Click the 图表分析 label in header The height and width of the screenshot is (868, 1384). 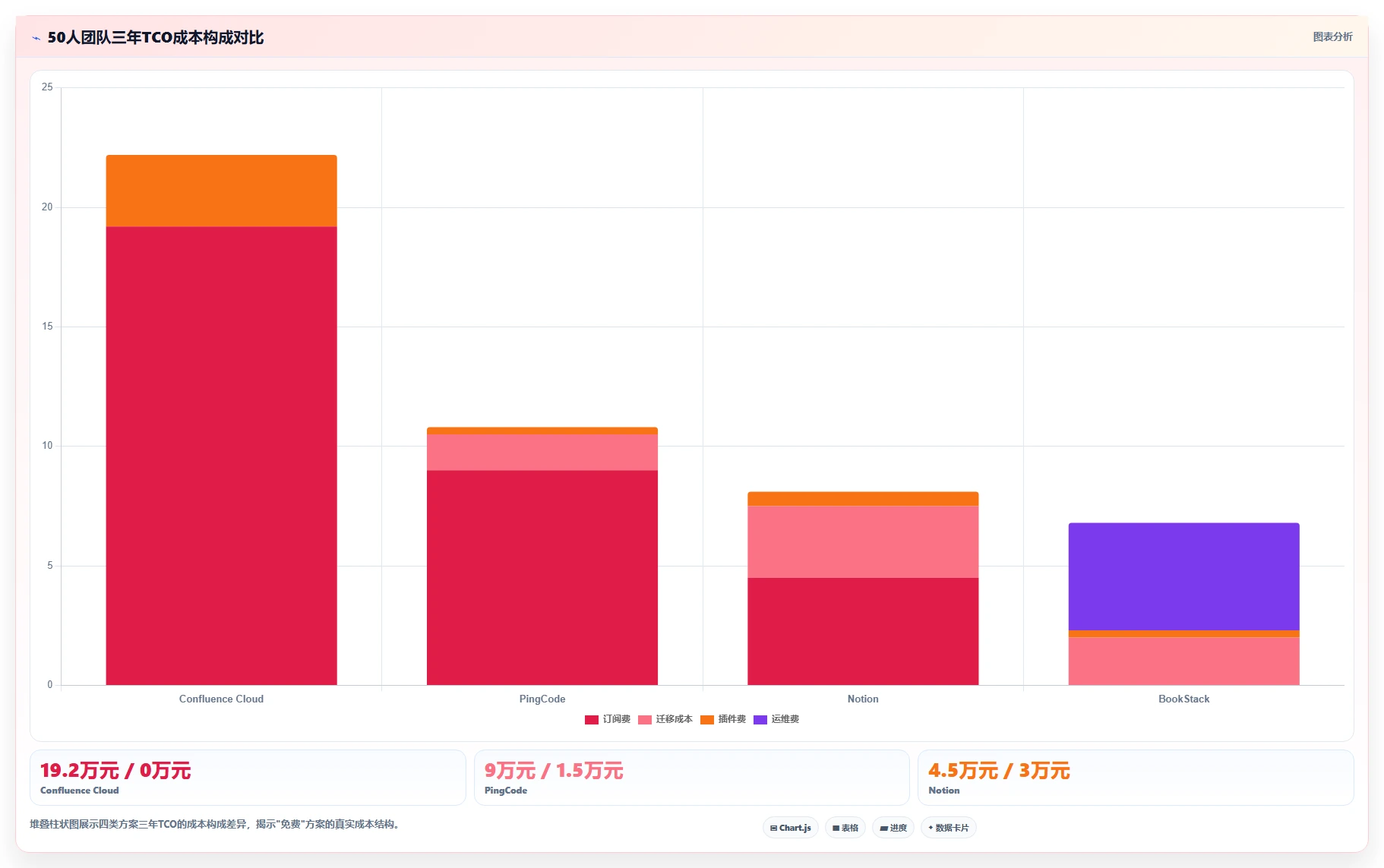(x=1332, y=36)
